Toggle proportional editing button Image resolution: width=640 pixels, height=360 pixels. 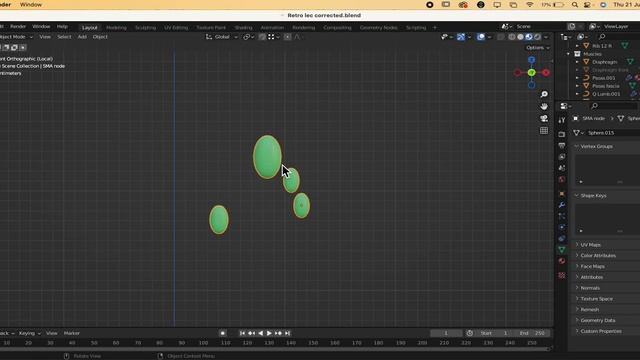pyautogui.click(x=287, y=37)
